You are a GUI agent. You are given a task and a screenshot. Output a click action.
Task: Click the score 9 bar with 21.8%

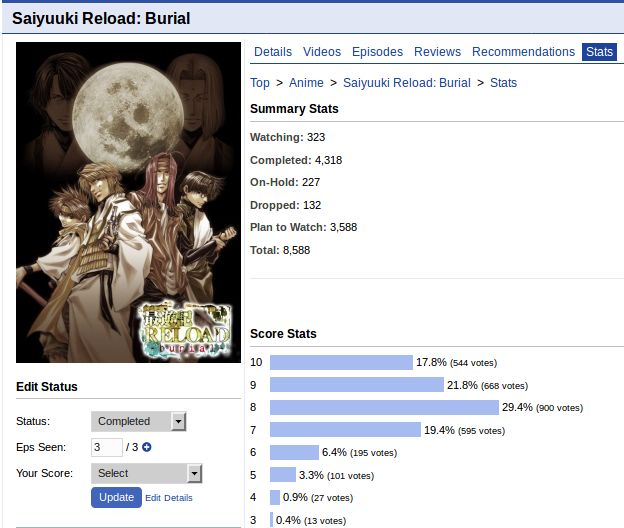[357, 385]
